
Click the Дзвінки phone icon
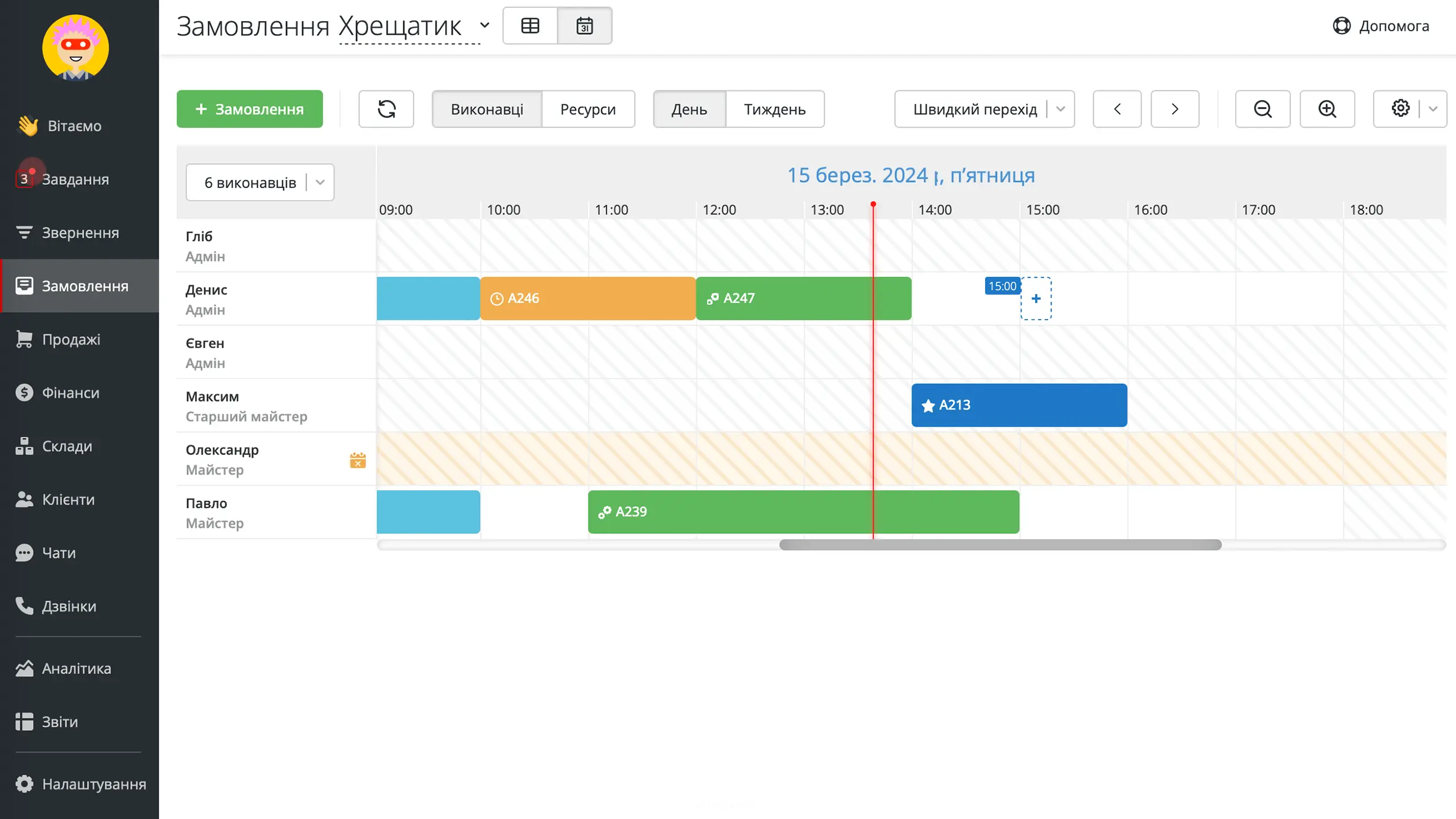tap(24, 606)
